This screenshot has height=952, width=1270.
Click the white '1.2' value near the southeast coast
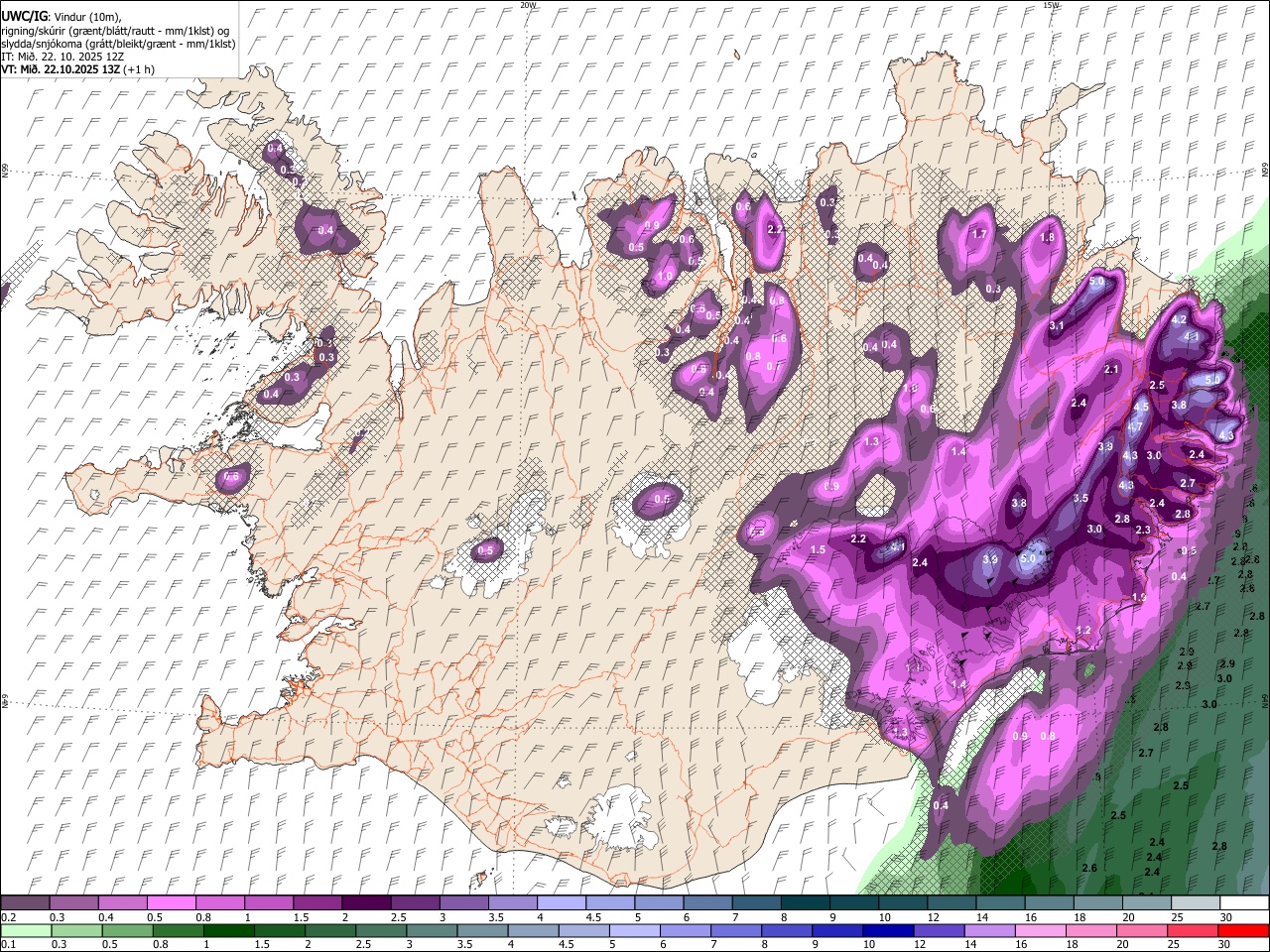(1083, 631)
